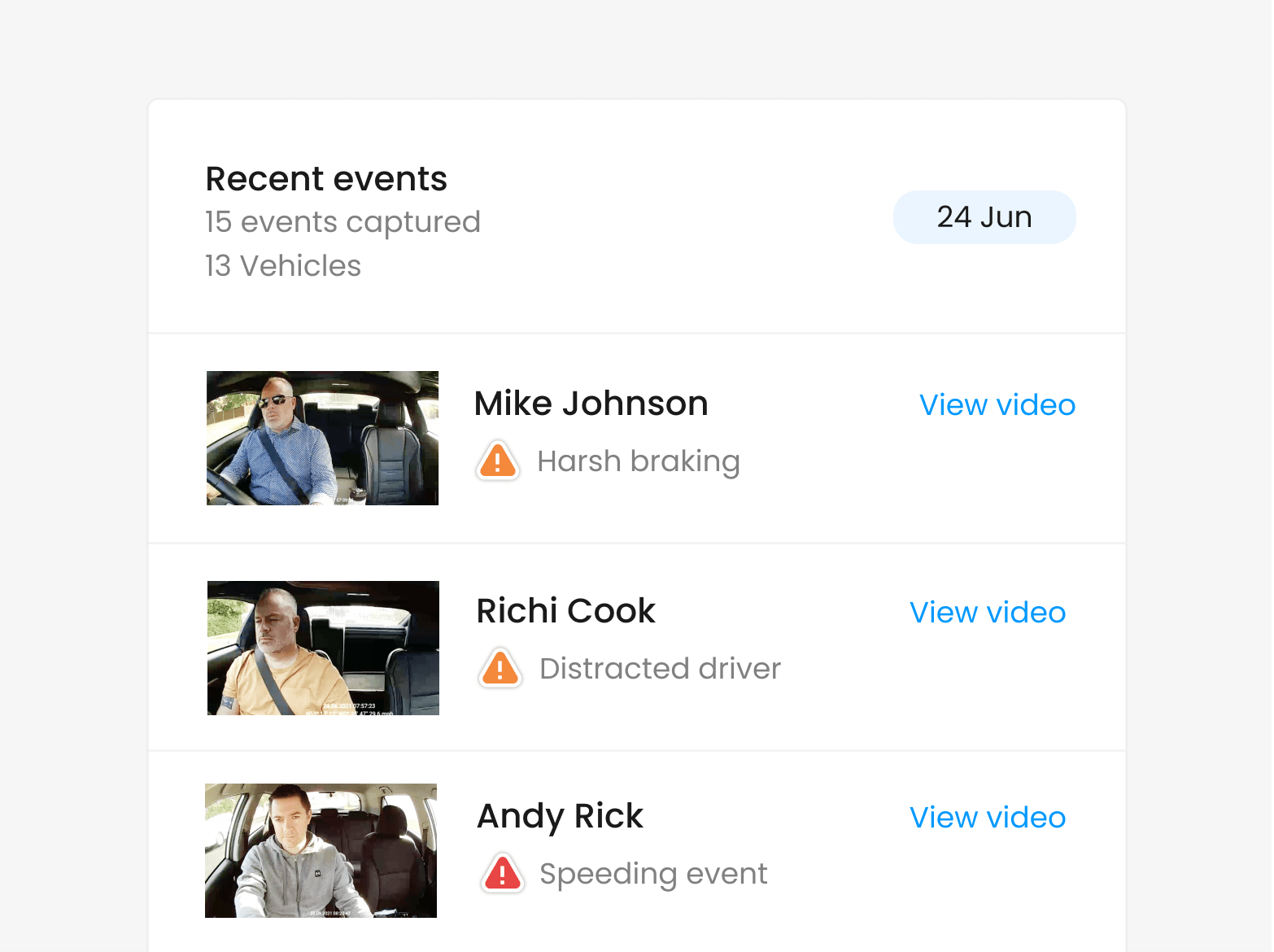Click the red alert icon beside Speeding event
This screenshot has width=1274, height=952.
click(x=504, y=875)
